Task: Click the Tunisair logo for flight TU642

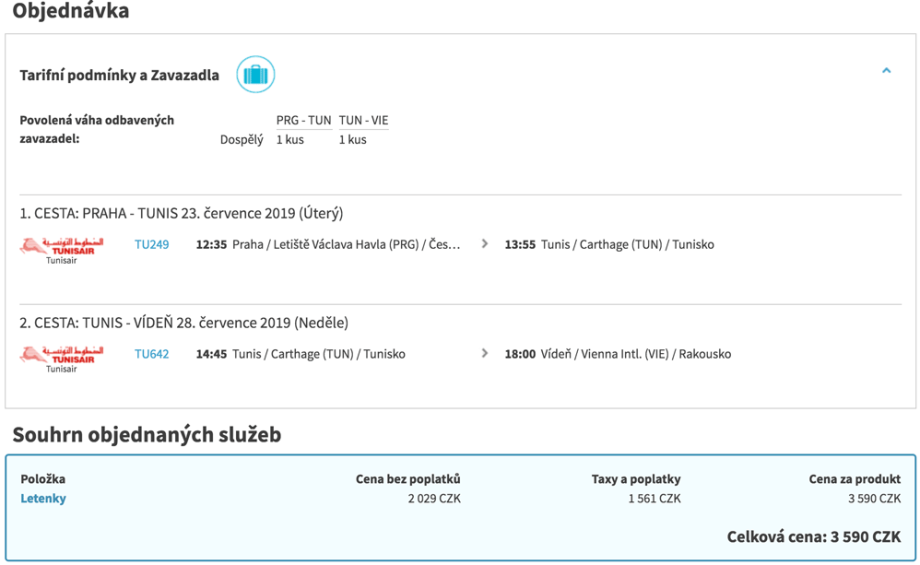Action: click(x=61, y=357)
